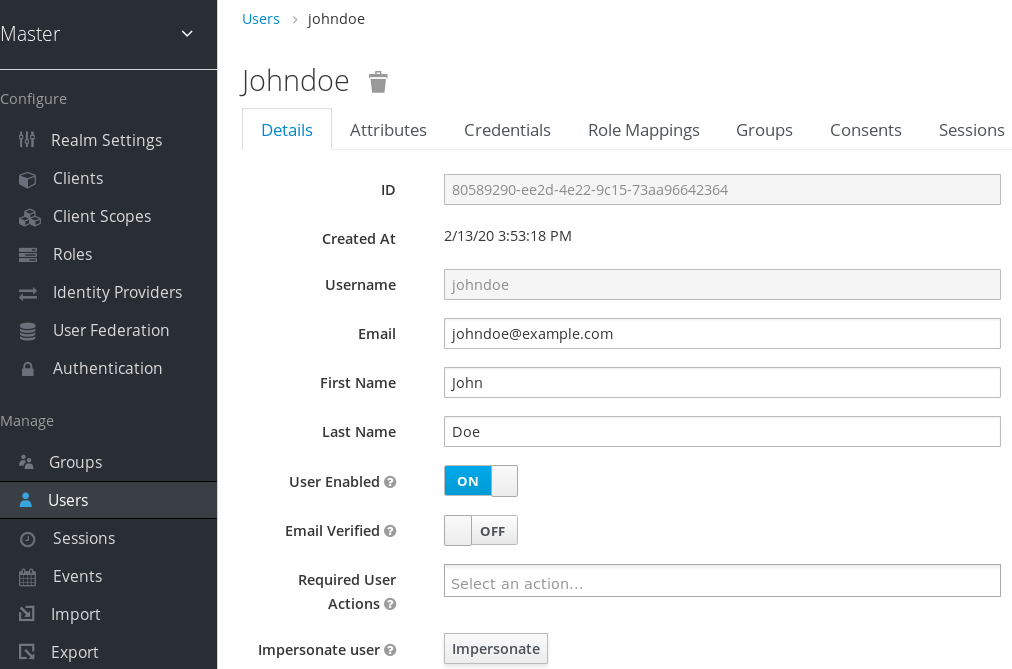Click the Impersonate button

click(x=496, y=648)
